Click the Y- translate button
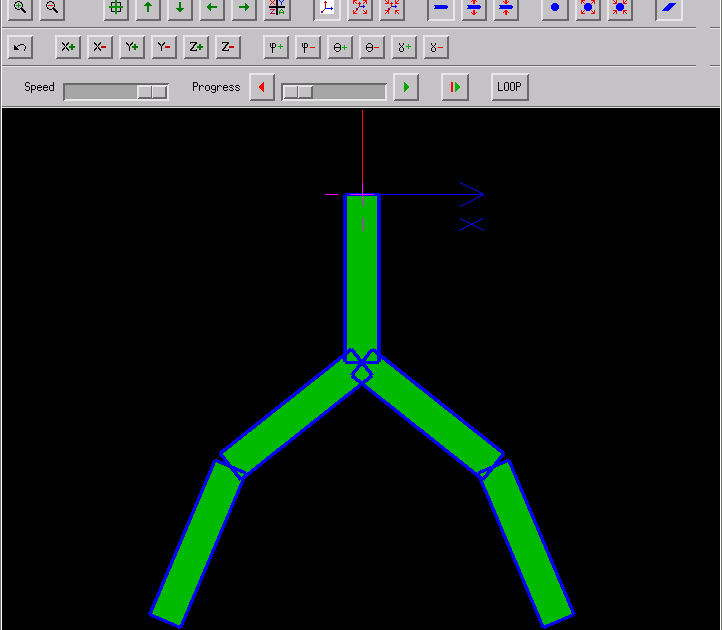The image size is (722, 630). click(164, 47)
